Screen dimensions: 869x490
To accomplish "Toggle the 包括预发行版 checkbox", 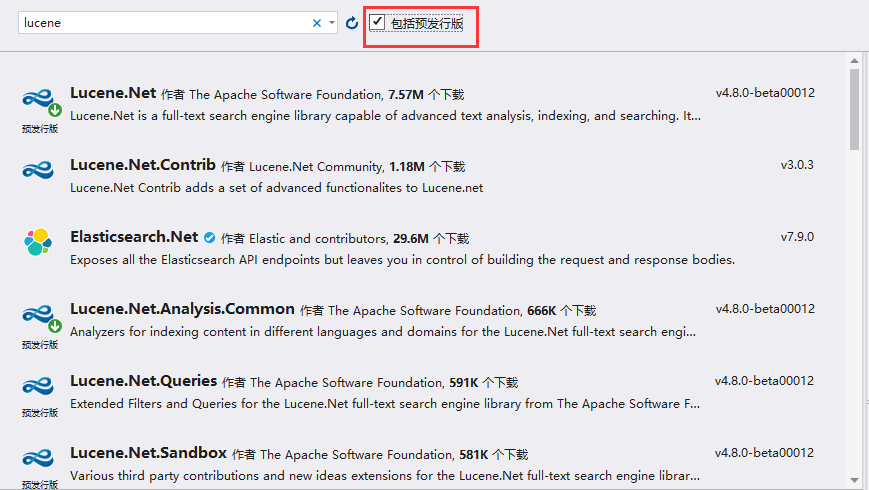I will point(377,22).
